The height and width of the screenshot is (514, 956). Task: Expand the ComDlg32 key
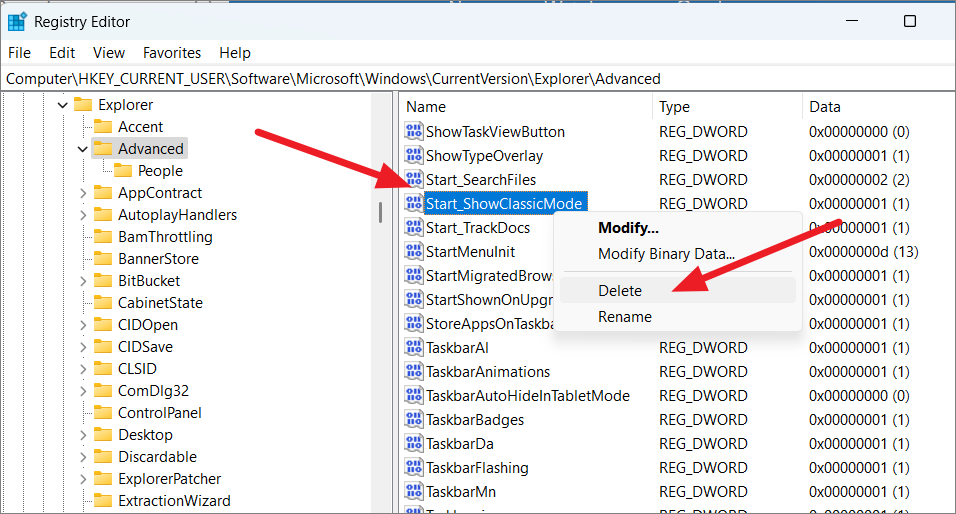tap(83, 391)
